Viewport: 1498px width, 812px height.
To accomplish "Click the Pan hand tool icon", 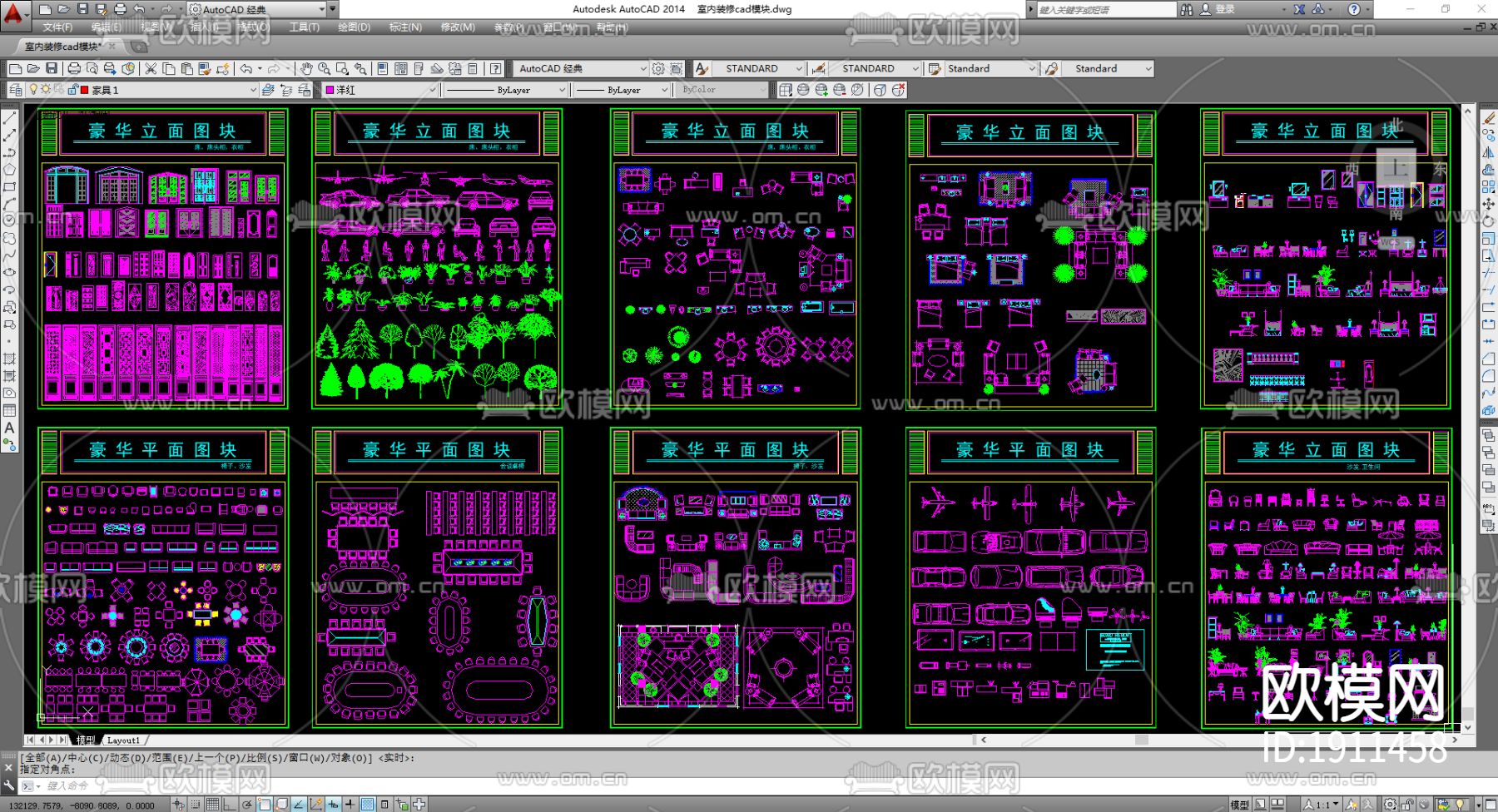I will pos(306,69).
